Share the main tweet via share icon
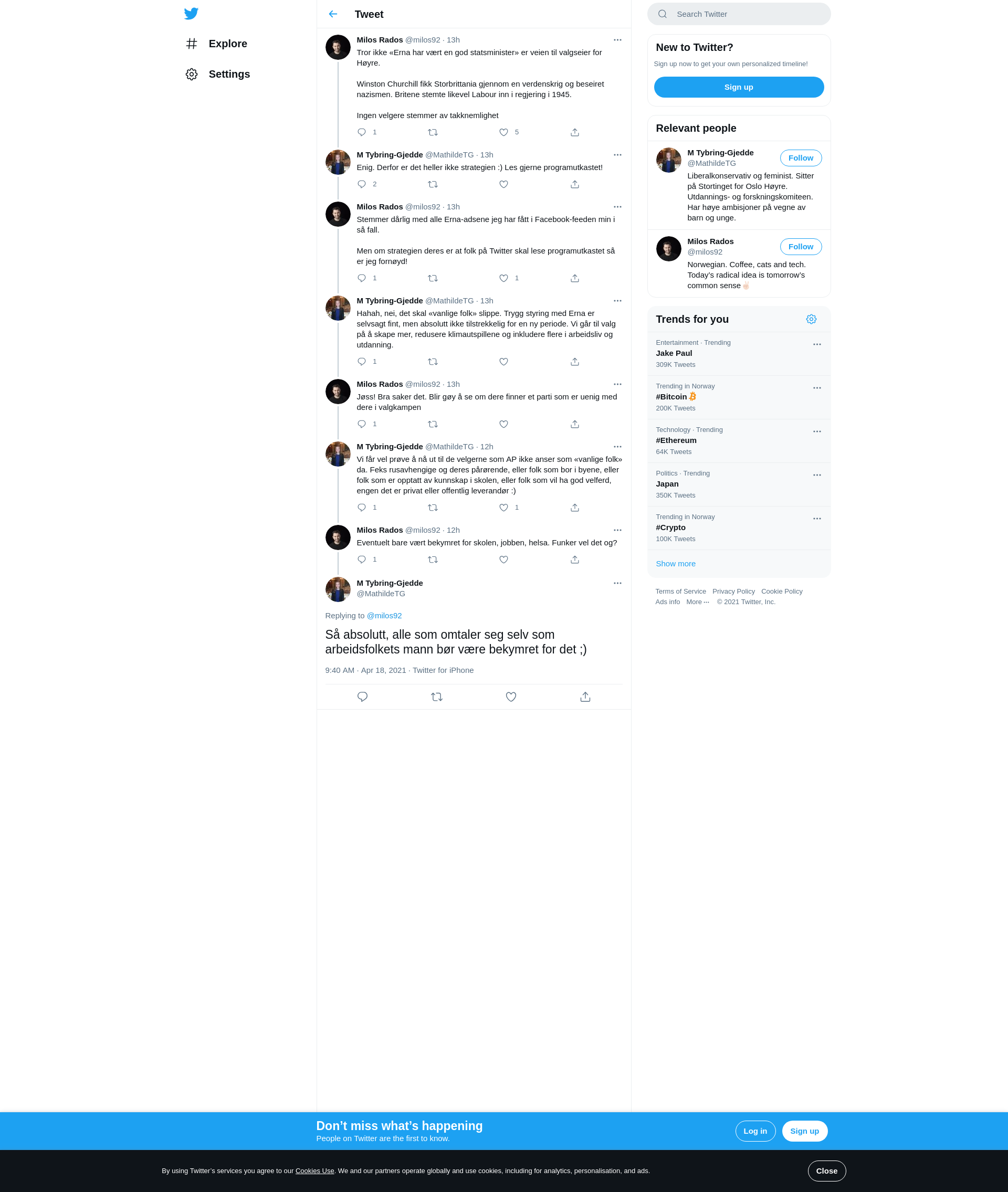The width and height of the screenshot is (1008, 1192). pyautogui.click(x=585, y=697)
